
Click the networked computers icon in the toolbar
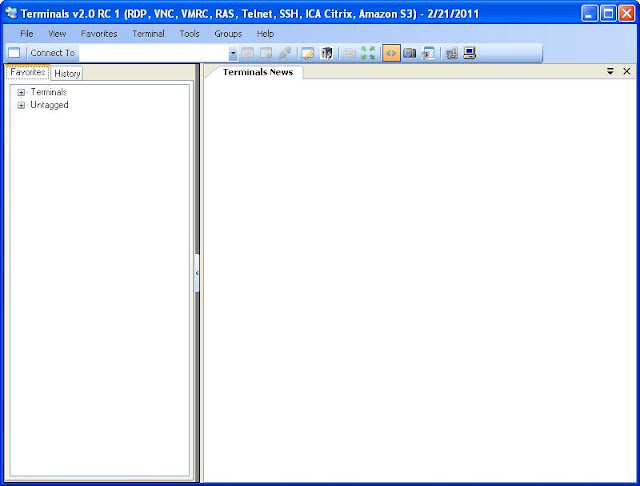click(451, 53)
